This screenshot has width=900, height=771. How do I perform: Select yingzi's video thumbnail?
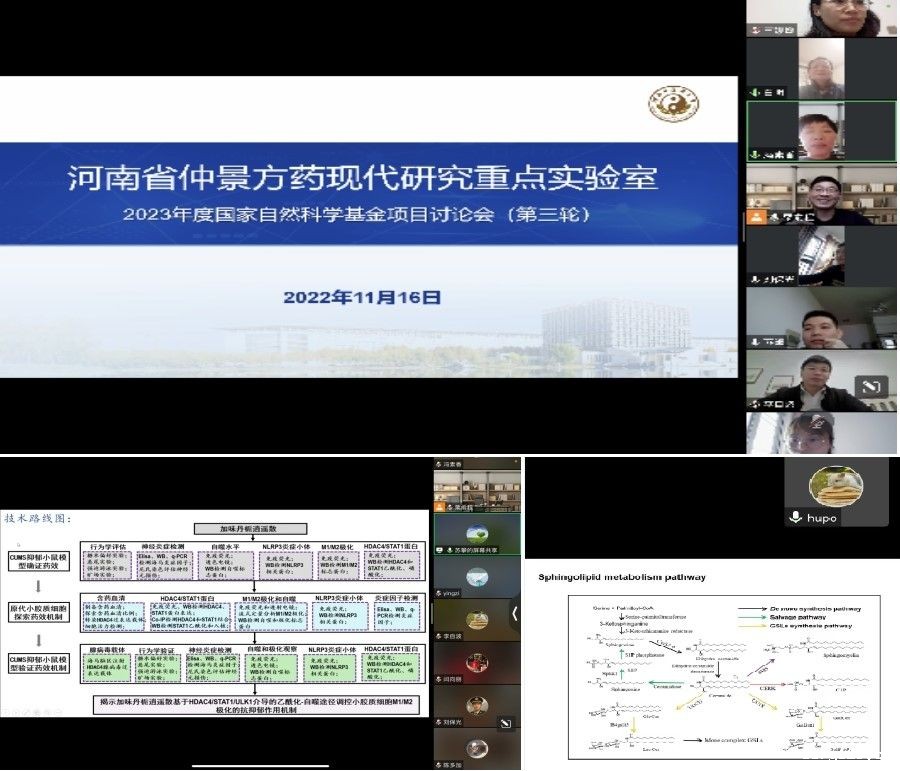477,576
